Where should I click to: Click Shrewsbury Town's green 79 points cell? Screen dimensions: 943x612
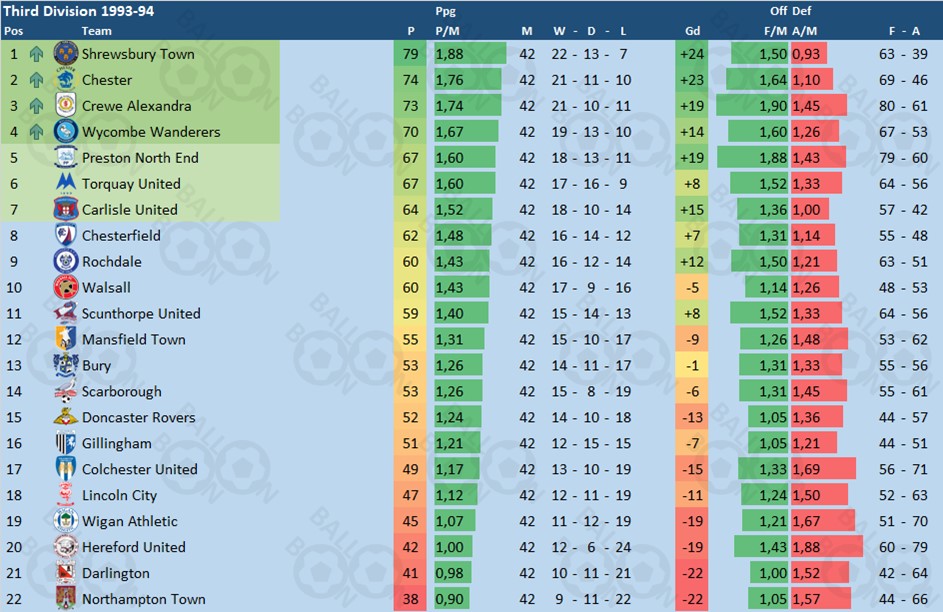point(410,54)
